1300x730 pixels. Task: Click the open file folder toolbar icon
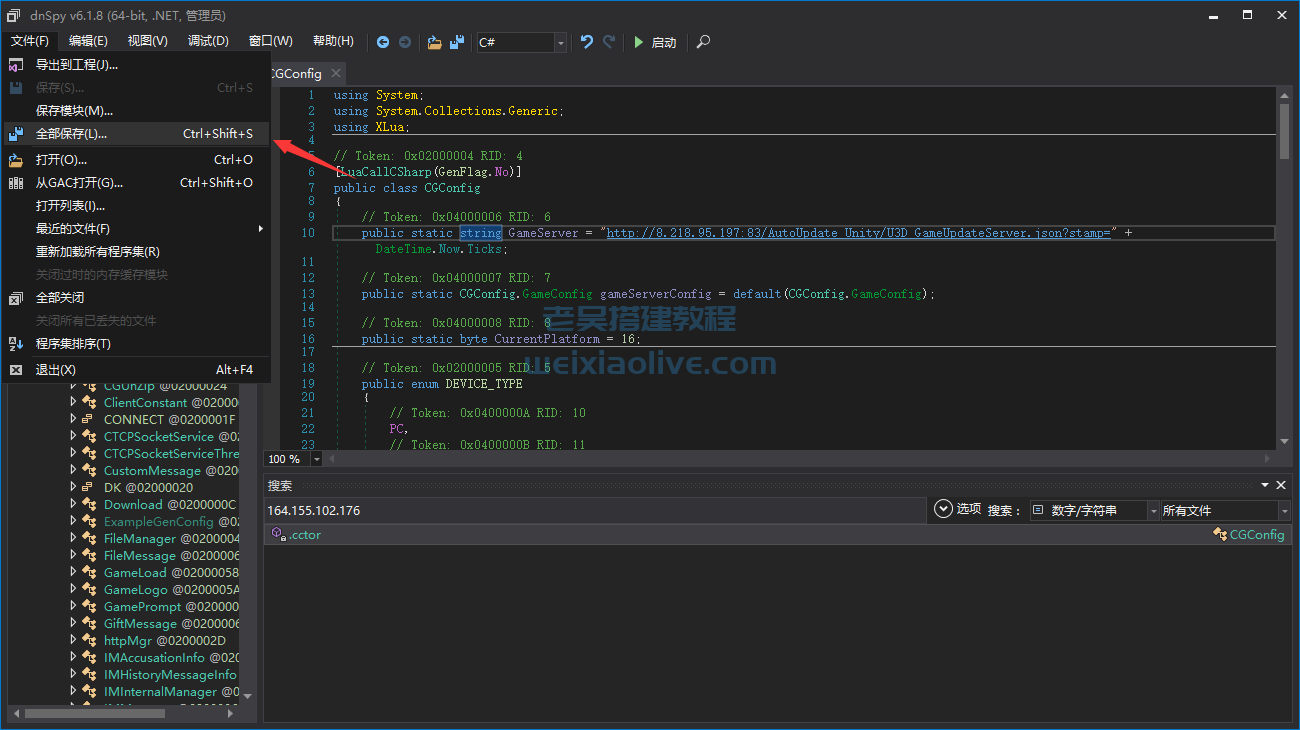click(x=434, y=42)
